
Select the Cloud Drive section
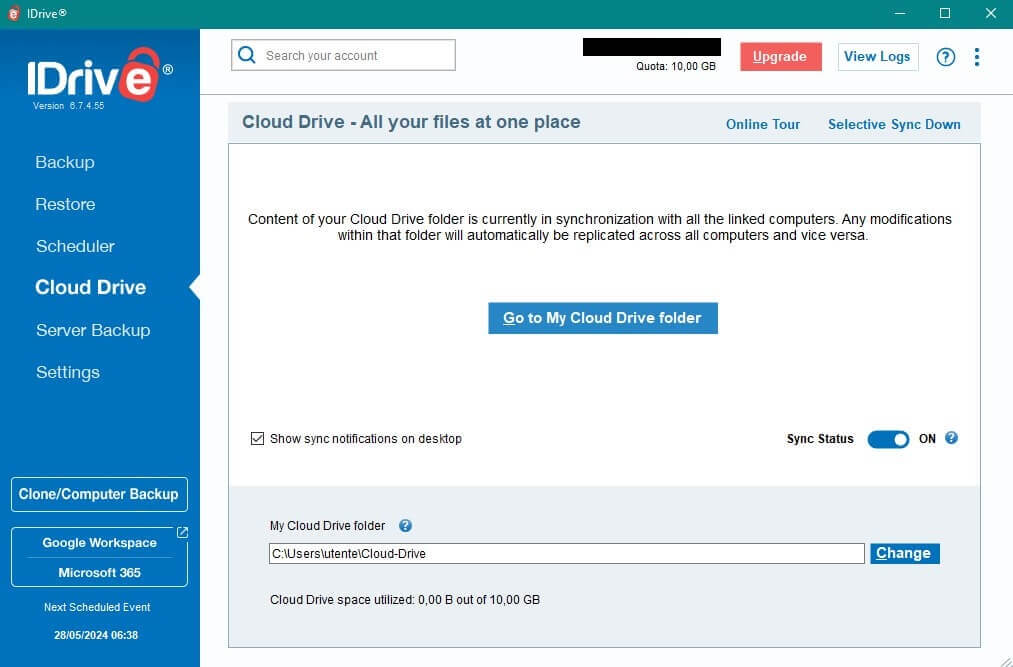pos(90,288)
